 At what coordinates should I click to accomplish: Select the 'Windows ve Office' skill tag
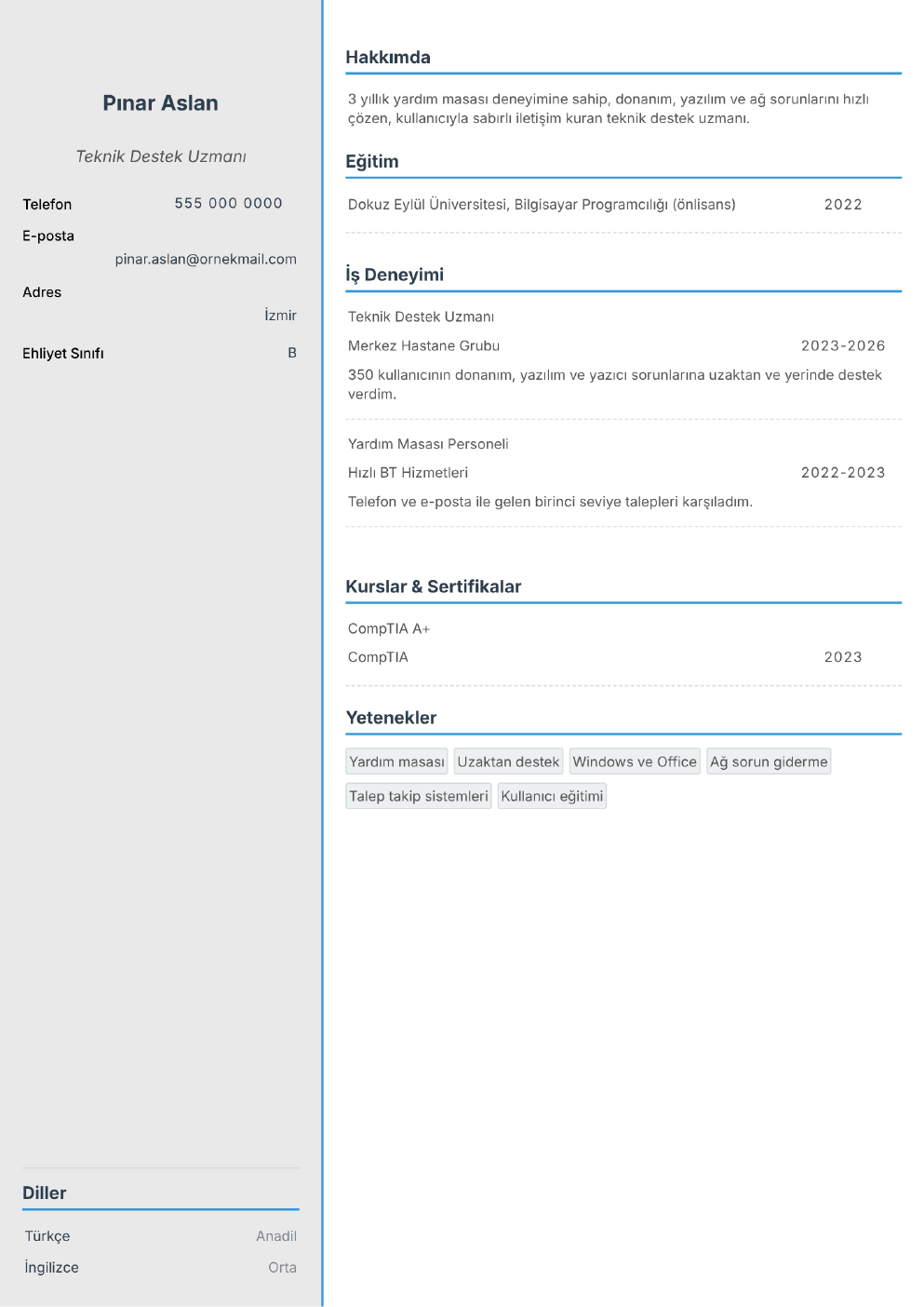pos(635,761)
